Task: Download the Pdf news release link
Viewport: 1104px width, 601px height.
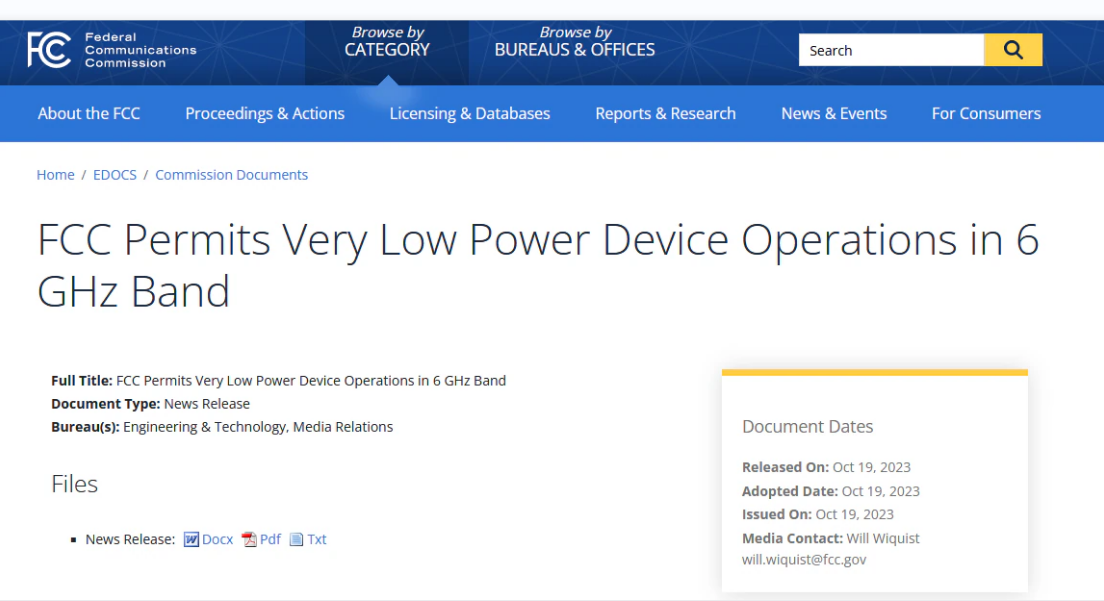Action: 270,539
